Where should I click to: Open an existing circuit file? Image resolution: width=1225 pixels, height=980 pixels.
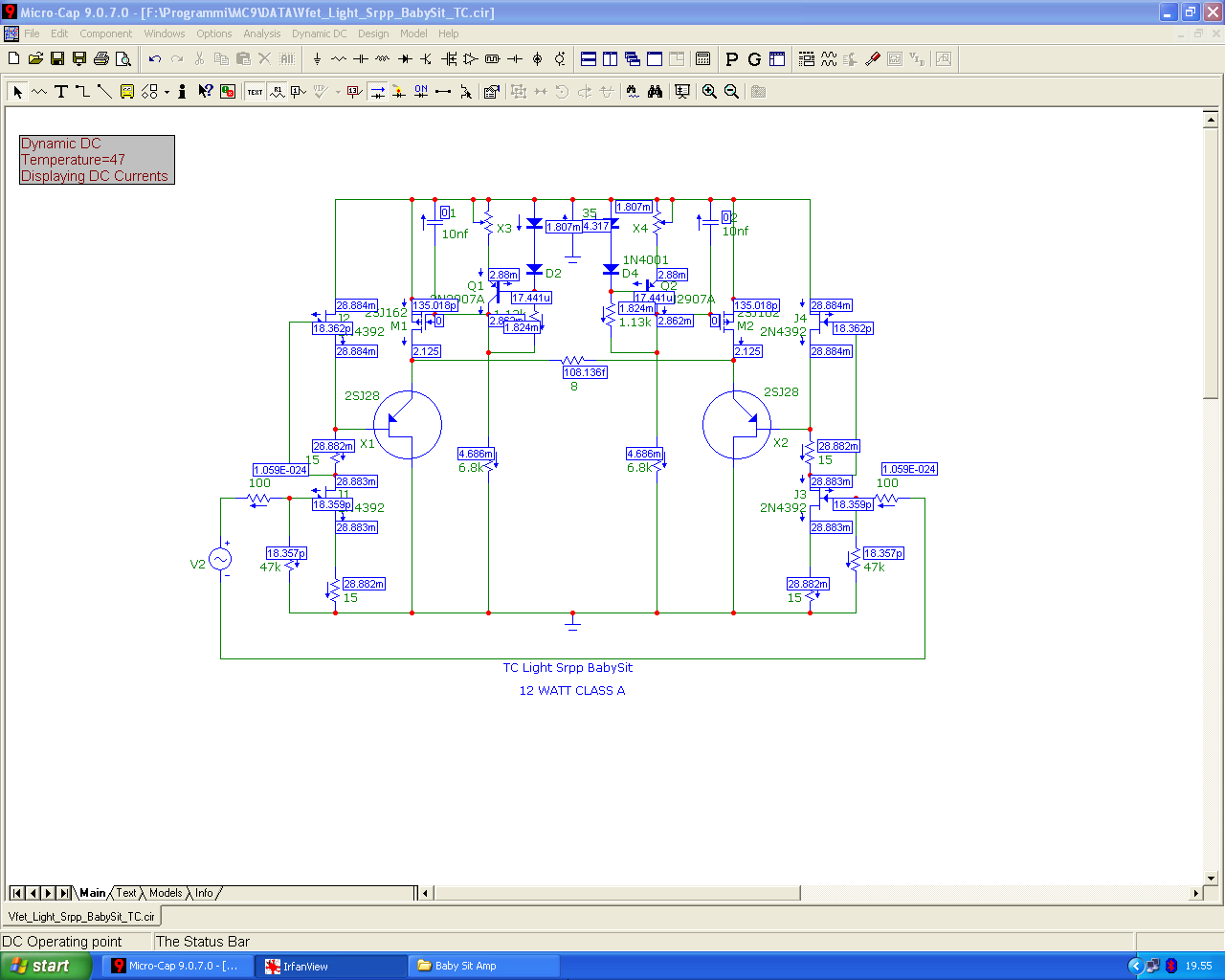pyautogui.click(x=35, y=59)
